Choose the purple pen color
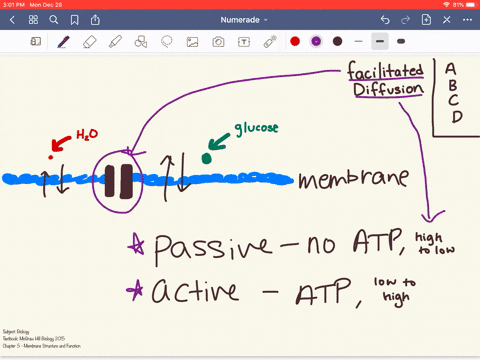The image size is (480, 360). click(x=316, y=41)
